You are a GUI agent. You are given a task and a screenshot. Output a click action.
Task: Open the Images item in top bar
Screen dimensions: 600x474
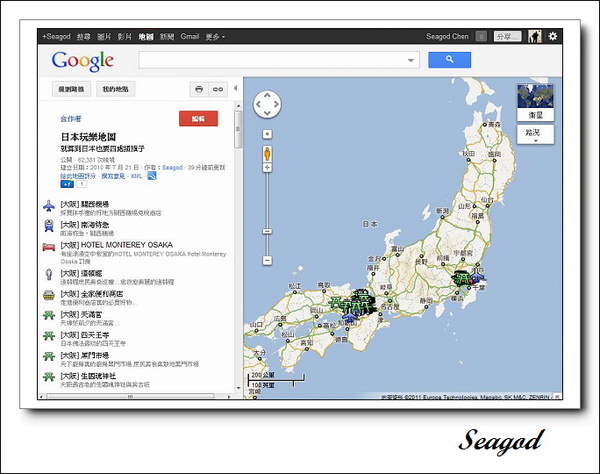point(104,37)
